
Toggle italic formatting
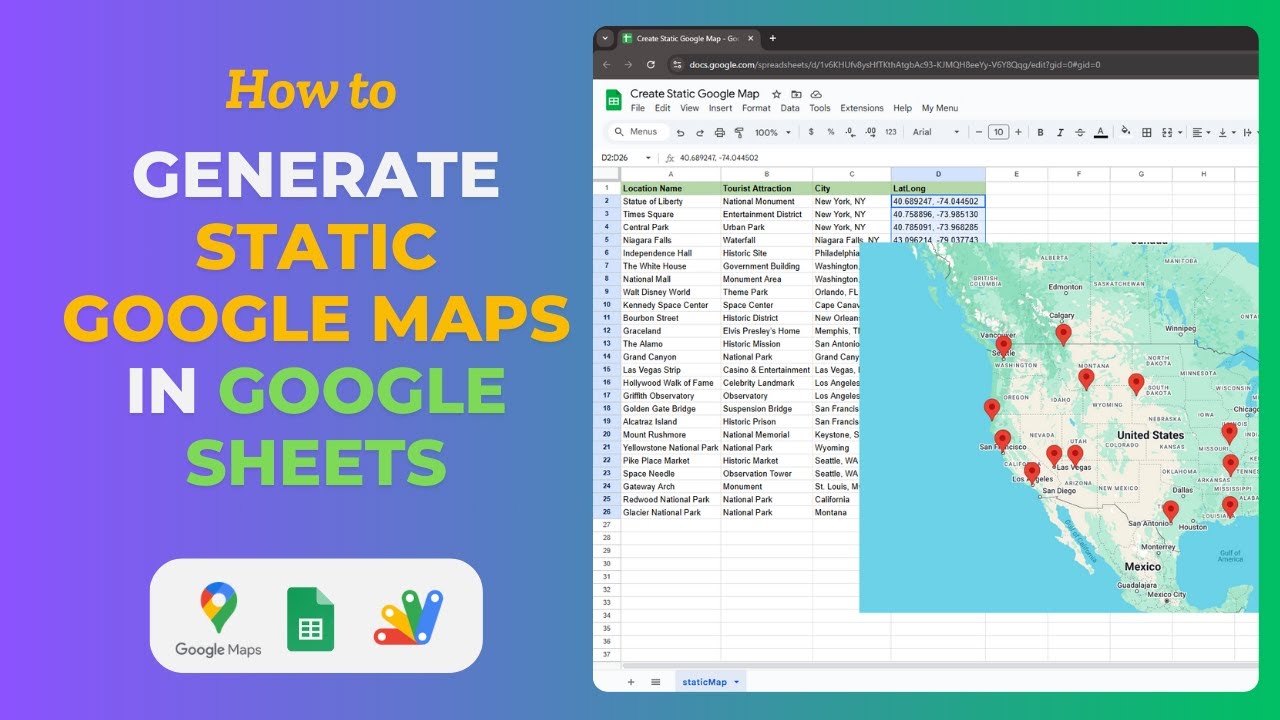(1060, 132)
